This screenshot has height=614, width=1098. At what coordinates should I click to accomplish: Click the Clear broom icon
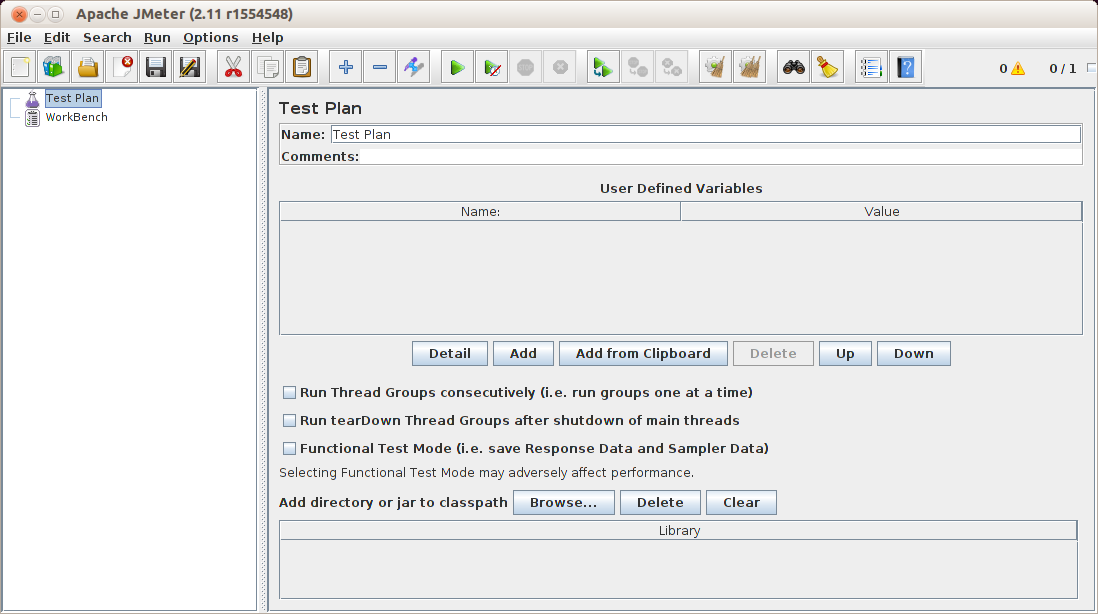715,67
